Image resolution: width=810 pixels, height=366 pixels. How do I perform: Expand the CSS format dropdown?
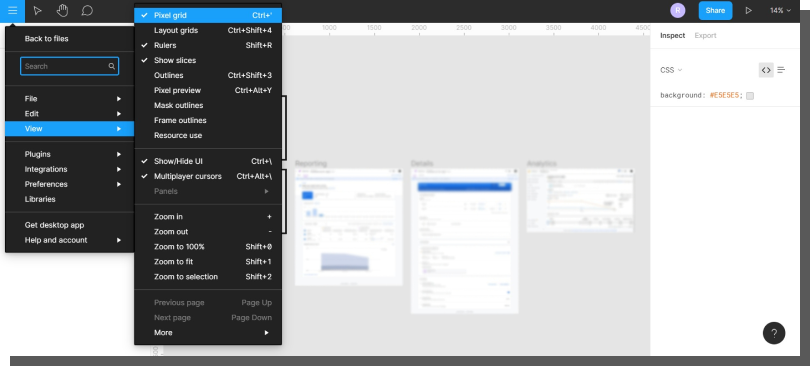tap(671, 70)
